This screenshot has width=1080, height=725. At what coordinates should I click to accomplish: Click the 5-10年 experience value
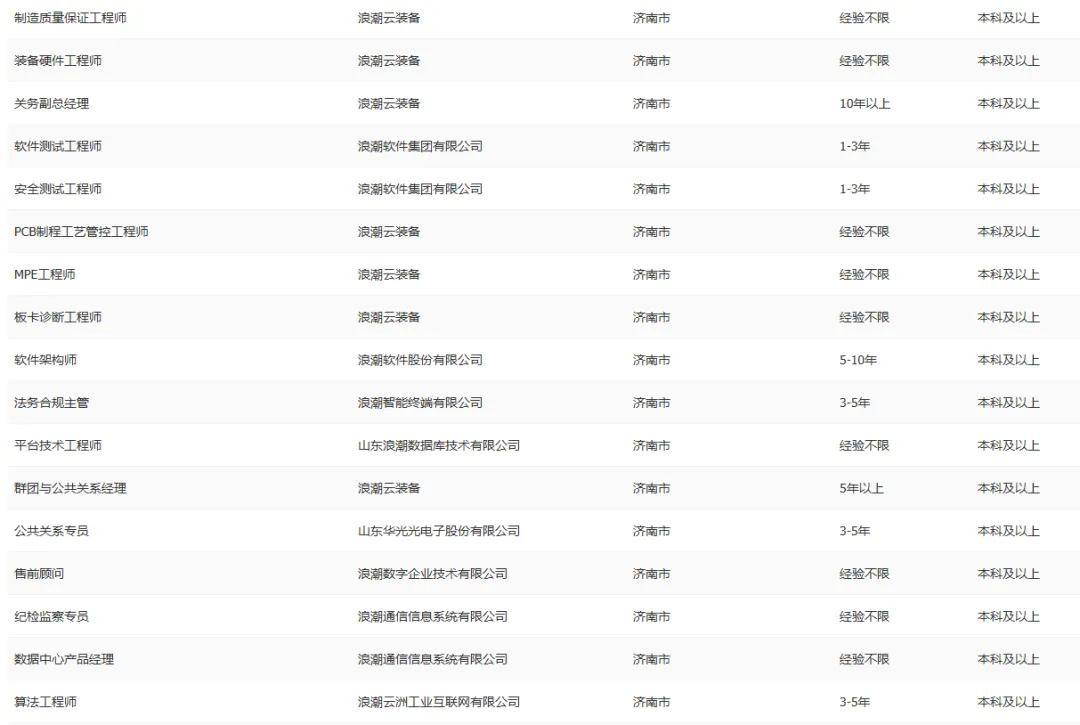pos(858,359)
